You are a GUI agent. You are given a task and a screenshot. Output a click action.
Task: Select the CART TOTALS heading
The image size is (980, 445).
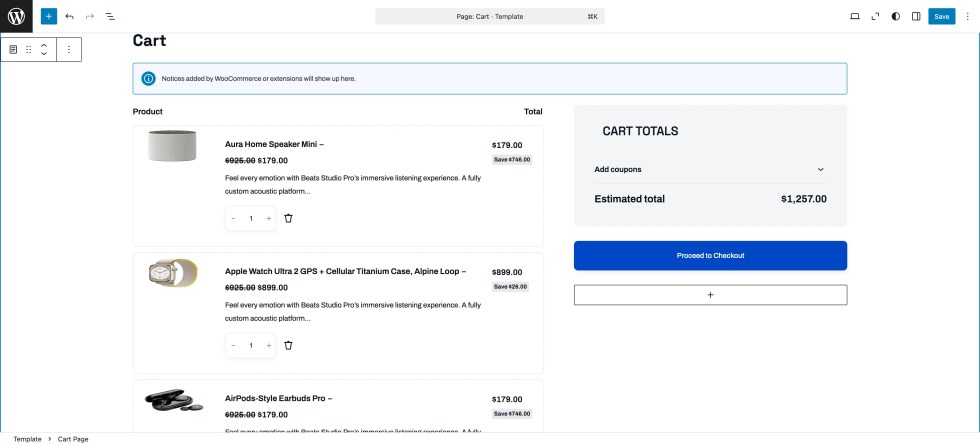point(640,131)
